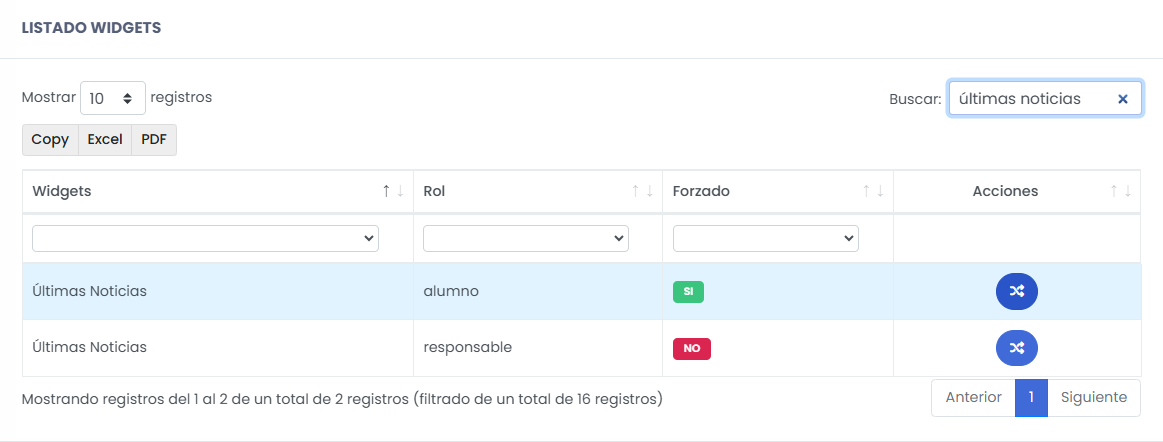Click the shuffle action icon for alumno row
Viewport: 1163px width, 442px height.
[x=1016, y=291]
